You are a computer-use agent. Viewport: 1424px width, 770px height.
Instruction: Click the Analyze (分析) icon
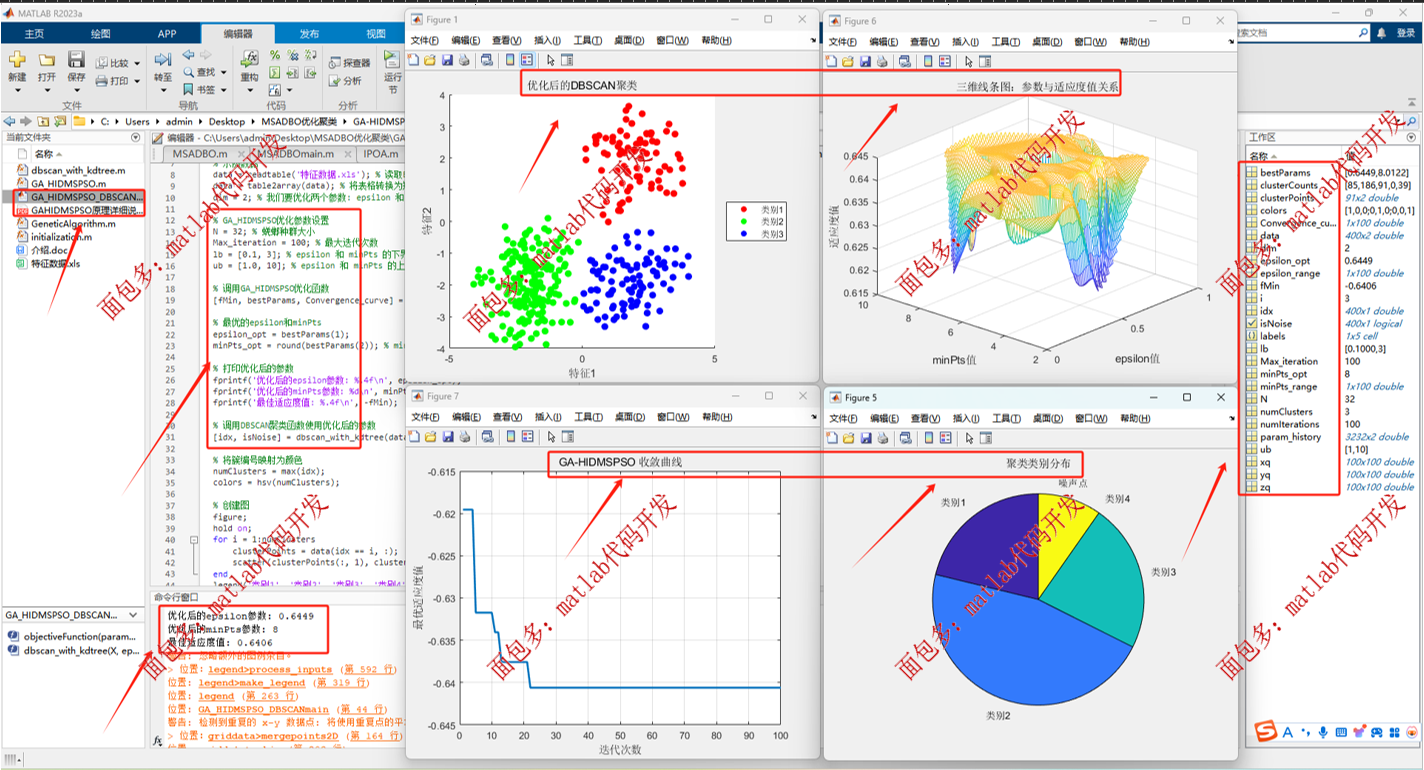click(335, 82)
